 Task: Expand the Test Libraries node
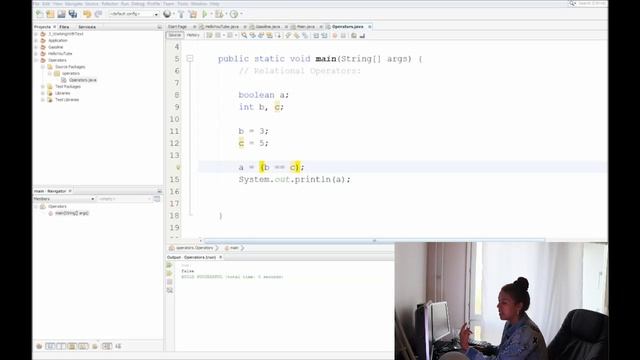(x=43, y=100)
